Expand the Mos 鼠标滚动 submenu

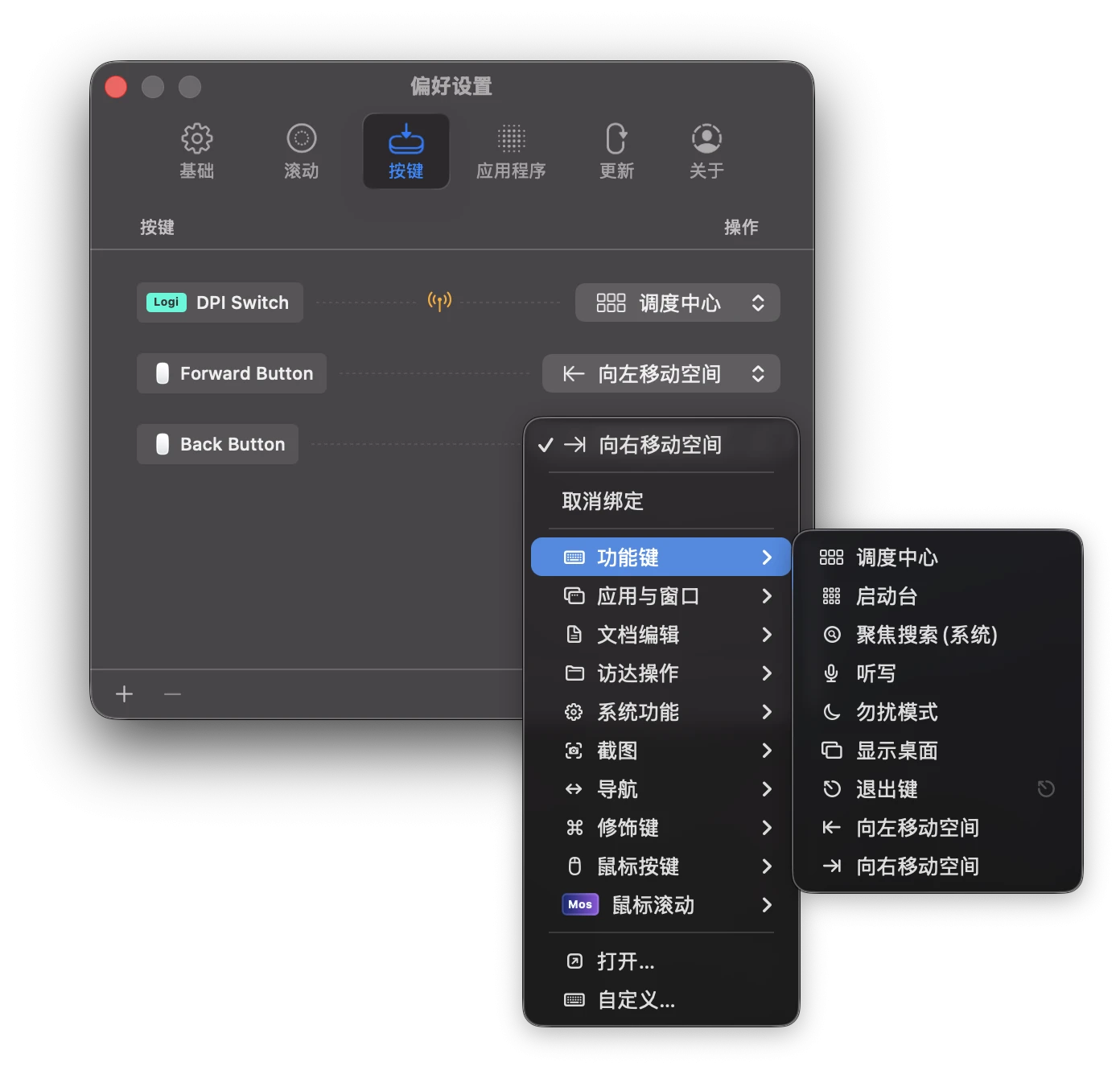[x=661, y=905]
